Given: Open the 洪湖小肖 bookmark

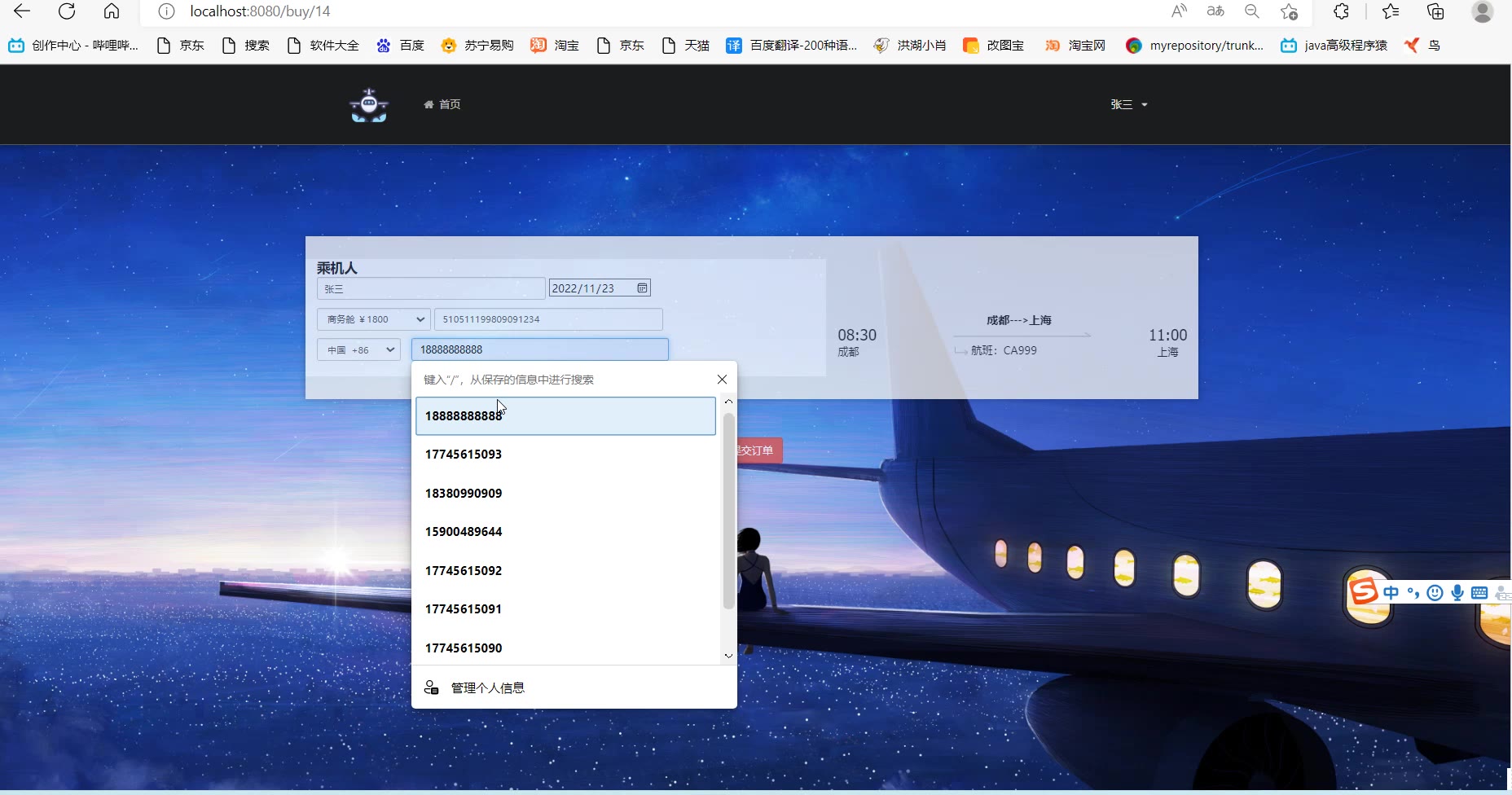Looking at the screenshot, I should tap(910, 46).
